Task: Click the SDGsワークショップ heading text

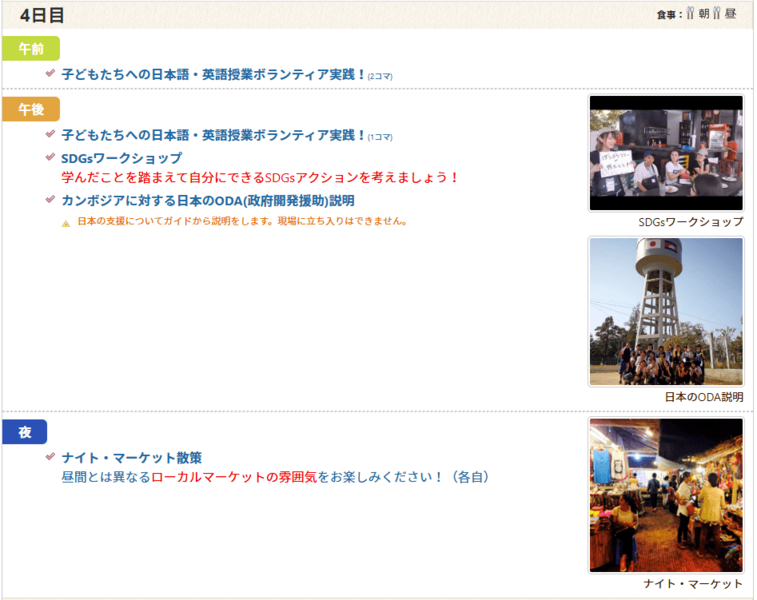Action: tap(121, 158)
